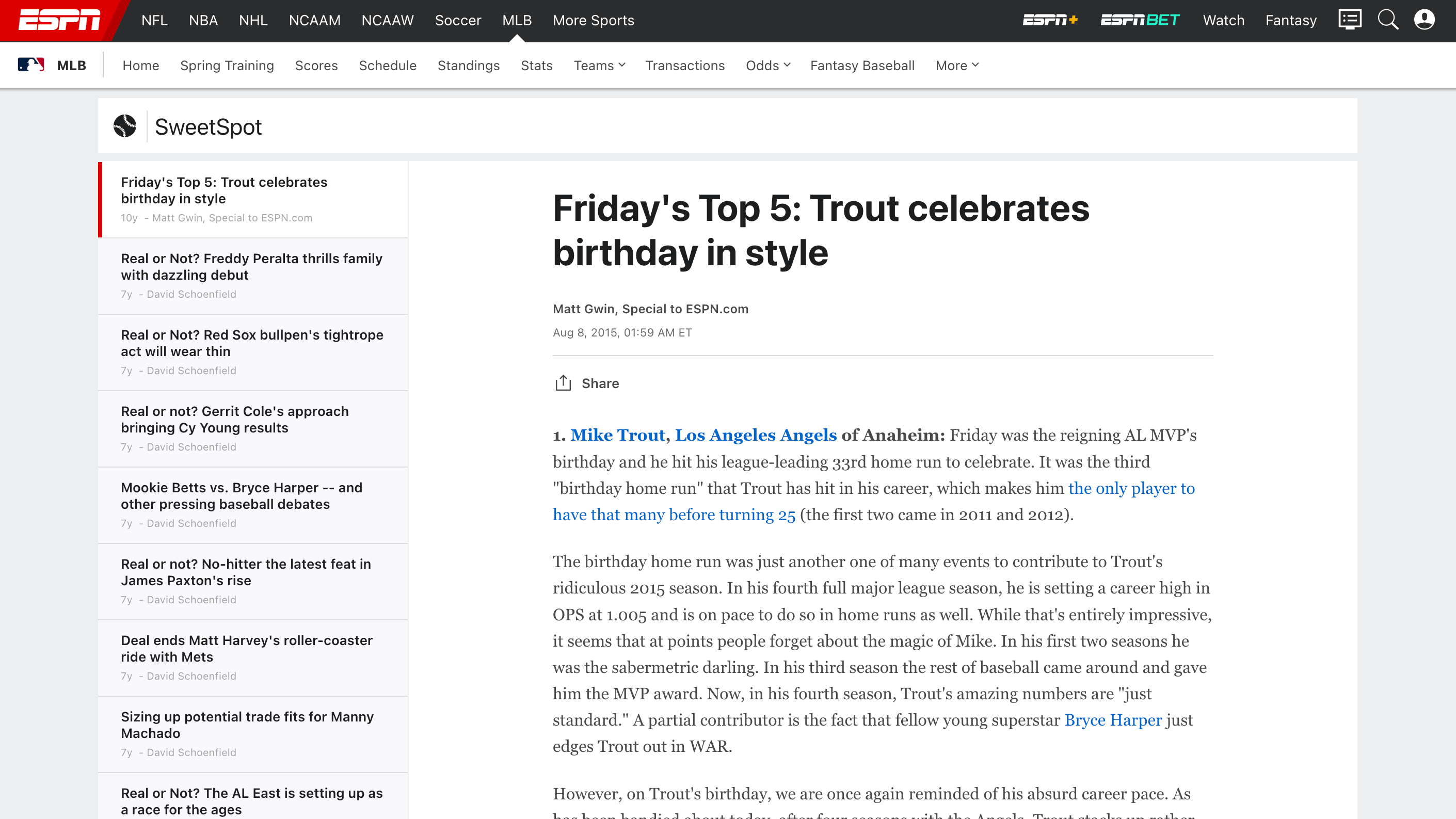Expand the Odds dropdown
Image resolution: width=1456 pixels, height=819 pixels.
[767, 66]
